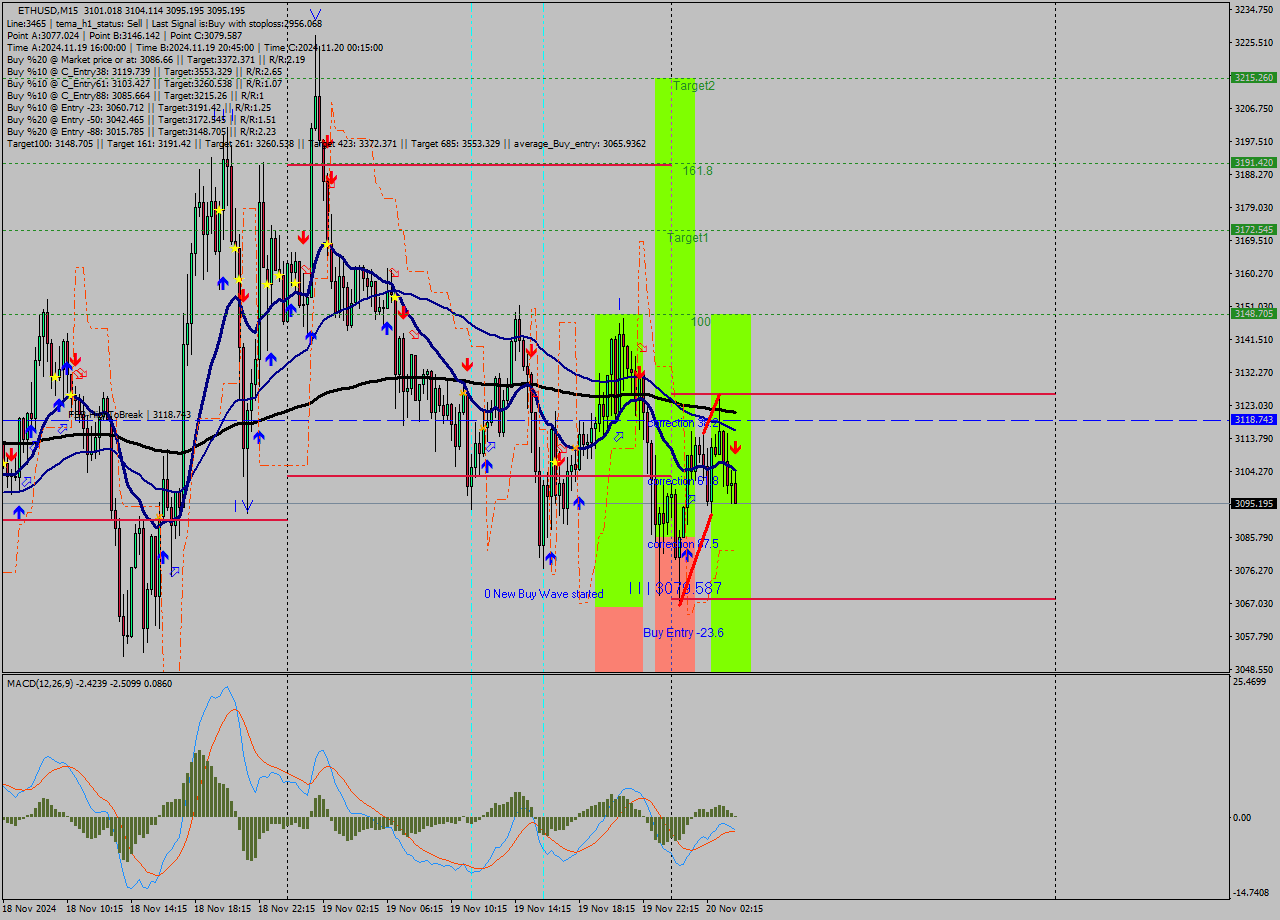
Task: Click the 3076.270 price scale value
Action: click(1254, 570)
